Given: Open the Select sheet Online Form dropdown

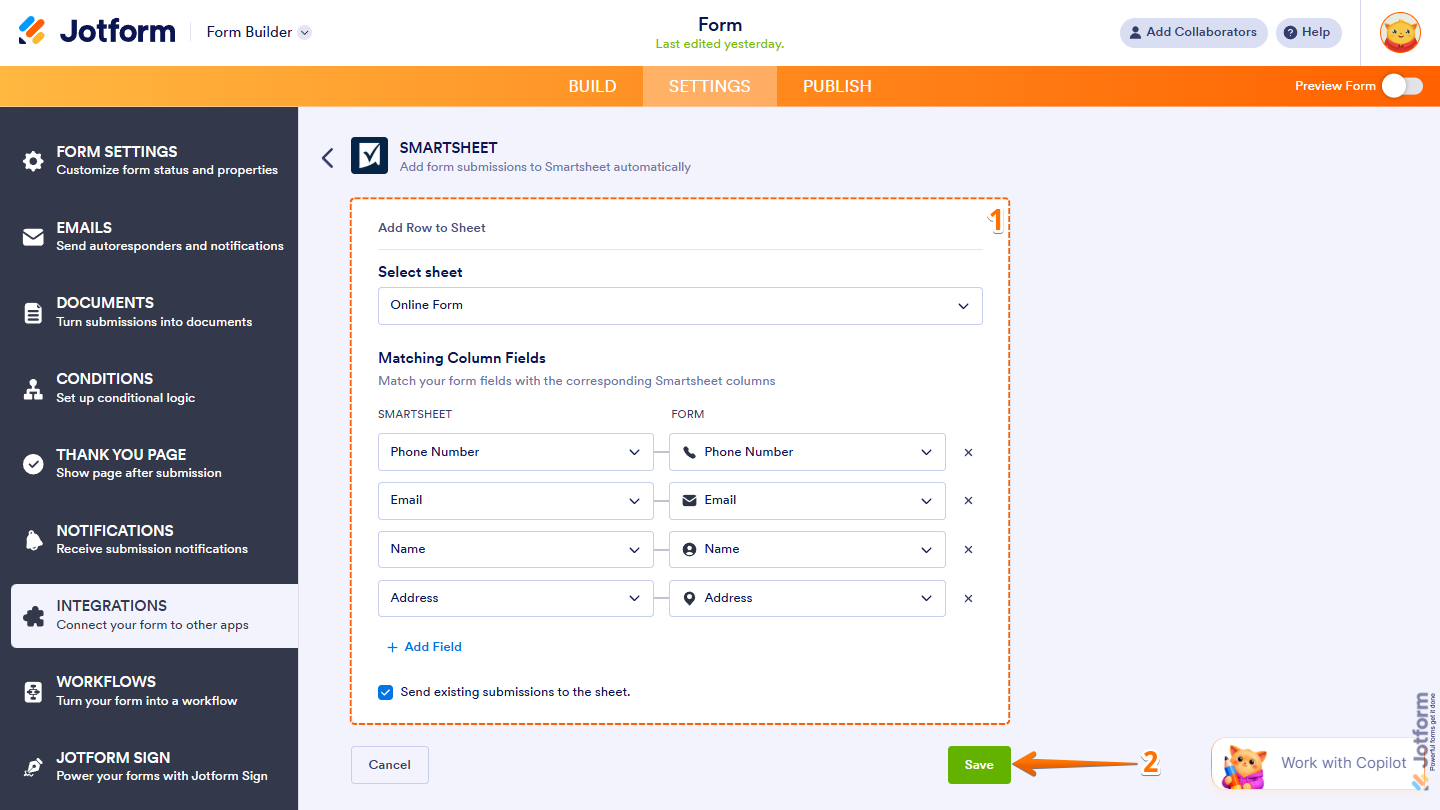Looking at the screenshot, I should [680, 306].
